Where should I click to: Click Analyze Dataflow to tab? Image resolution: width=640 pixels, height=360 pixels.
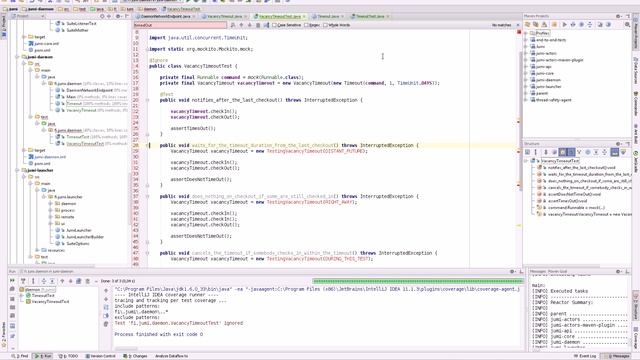(x=171, y=356)
